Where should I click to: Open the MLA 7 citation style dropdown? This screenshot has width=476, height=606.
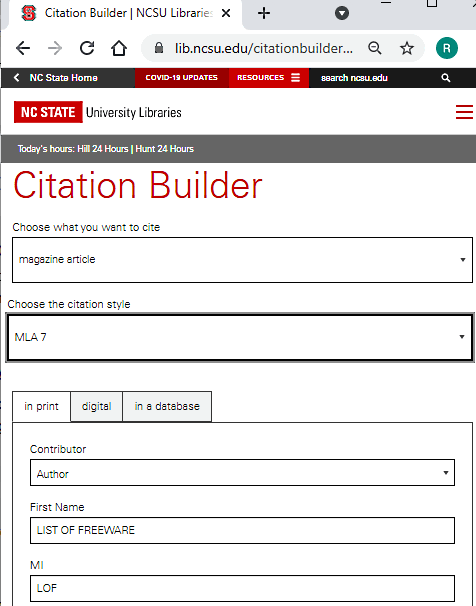[240, 337]
